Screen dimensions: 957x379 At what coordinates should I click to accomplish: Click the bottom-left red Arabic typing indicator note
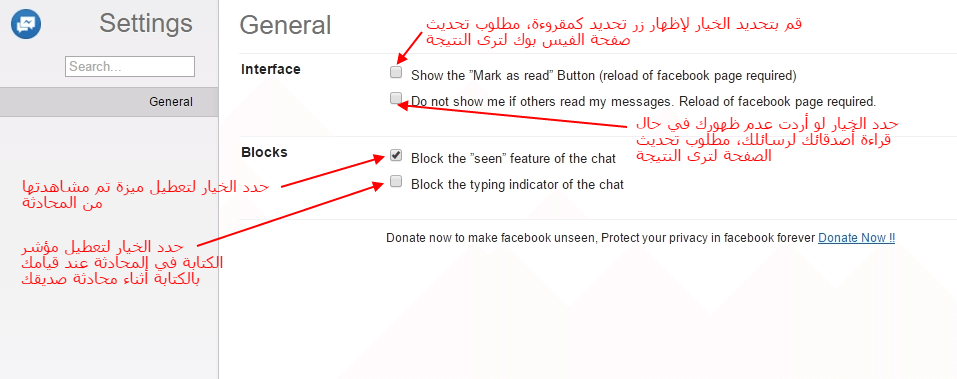[x=122, y=264]
